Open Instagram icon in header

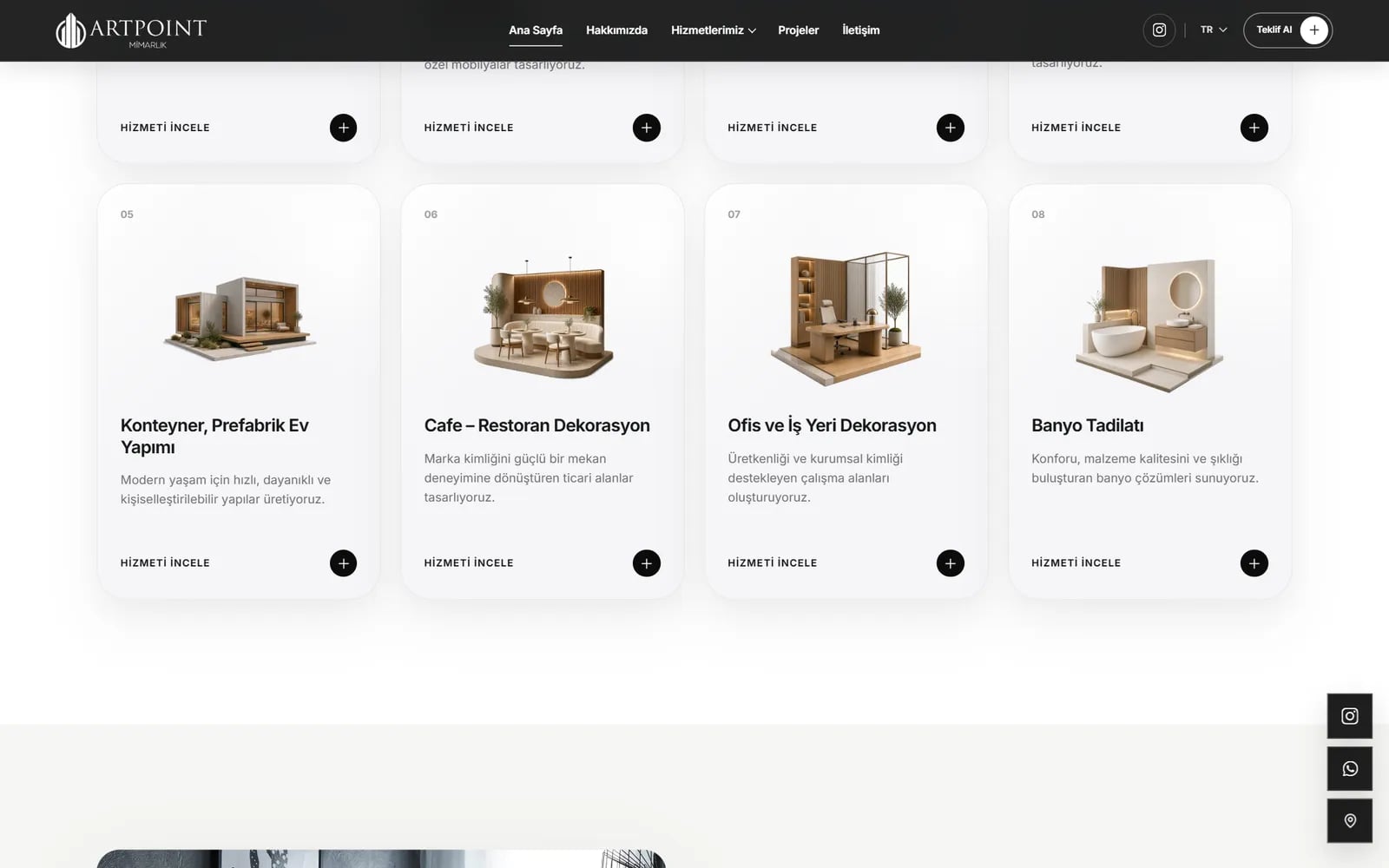coord(1159,30)
